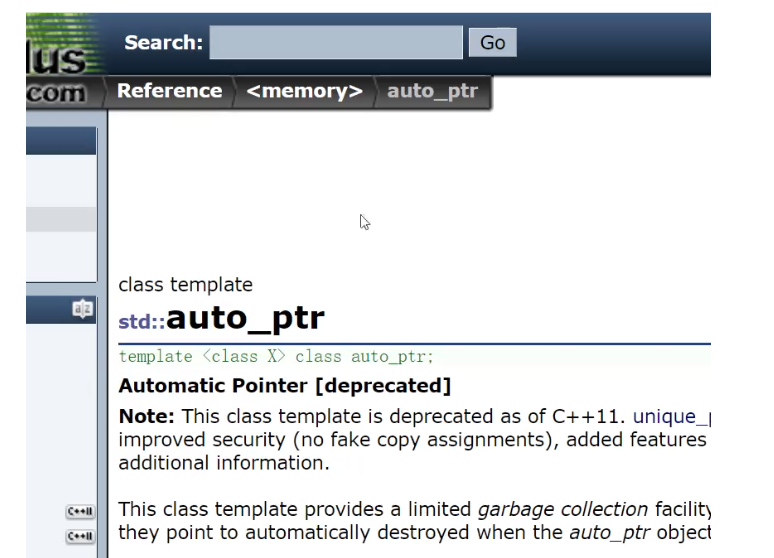
Task: Open the <memory> breadcrumb tab
Action: point(304,91)
